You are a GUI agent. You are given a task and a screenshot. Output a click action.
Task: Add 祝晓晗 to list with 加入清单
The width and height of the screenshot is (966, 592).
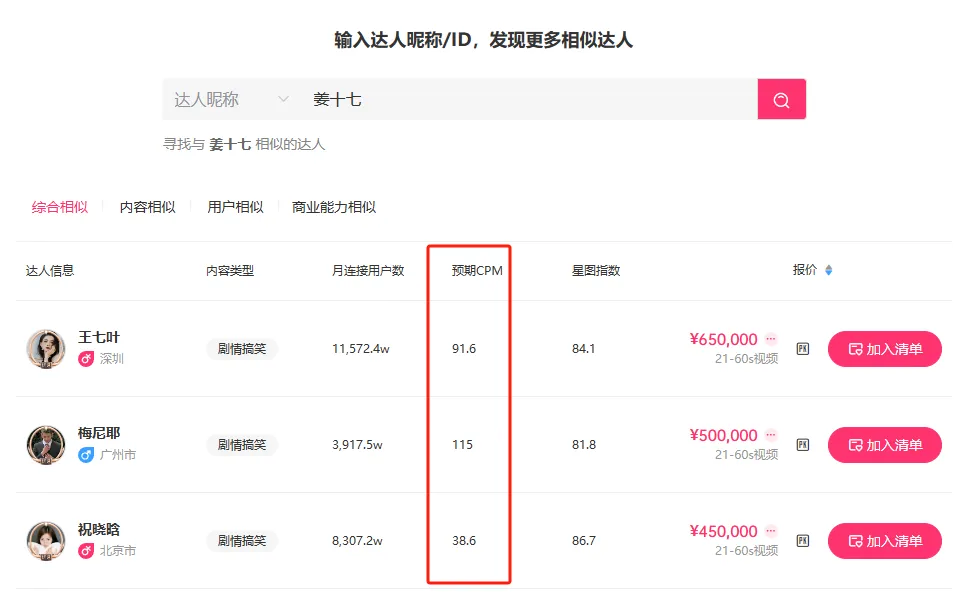click(x=884, y=541)
